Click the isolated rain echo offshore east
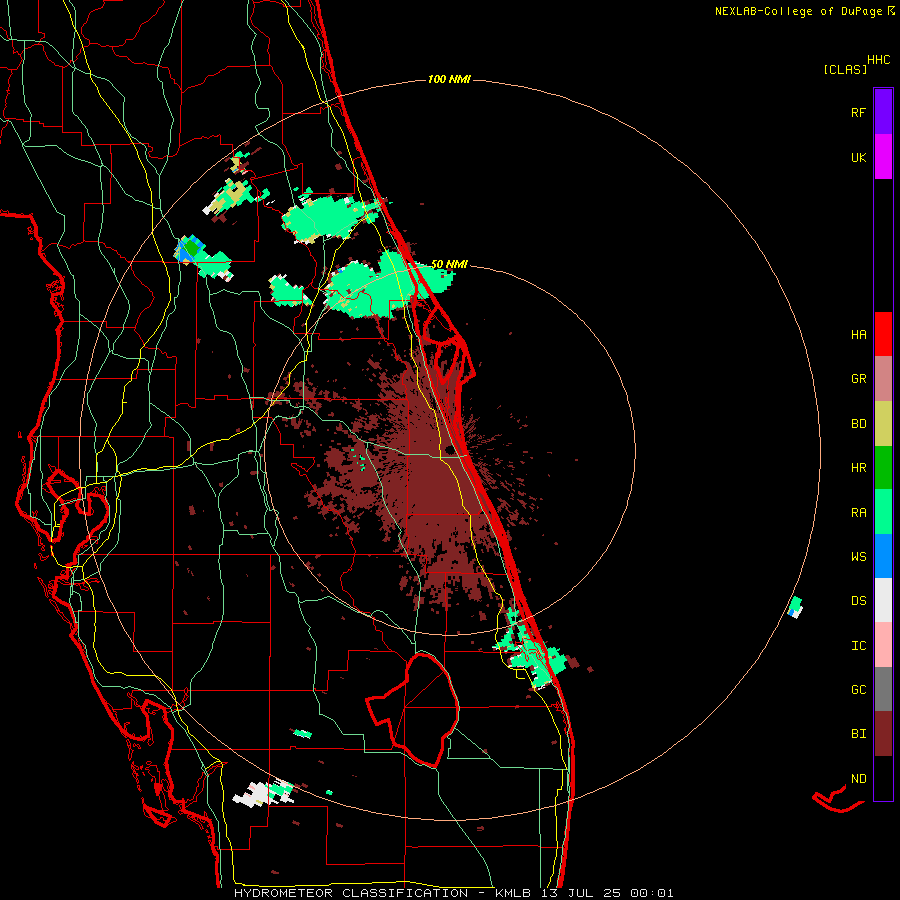The image size is (900, 900). coord(795,607)
